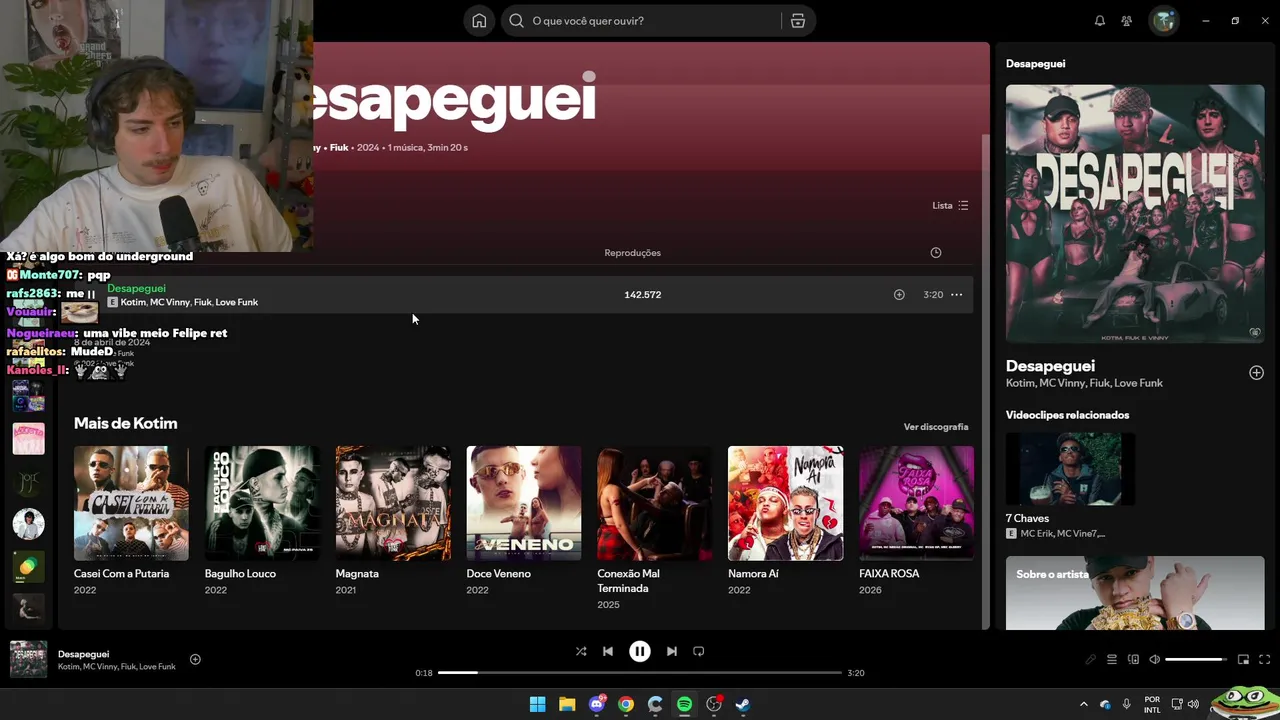This screenshot has width=1280, height=720.
Task: Open the user profile avatar menu
Action: click(1164, 21)
